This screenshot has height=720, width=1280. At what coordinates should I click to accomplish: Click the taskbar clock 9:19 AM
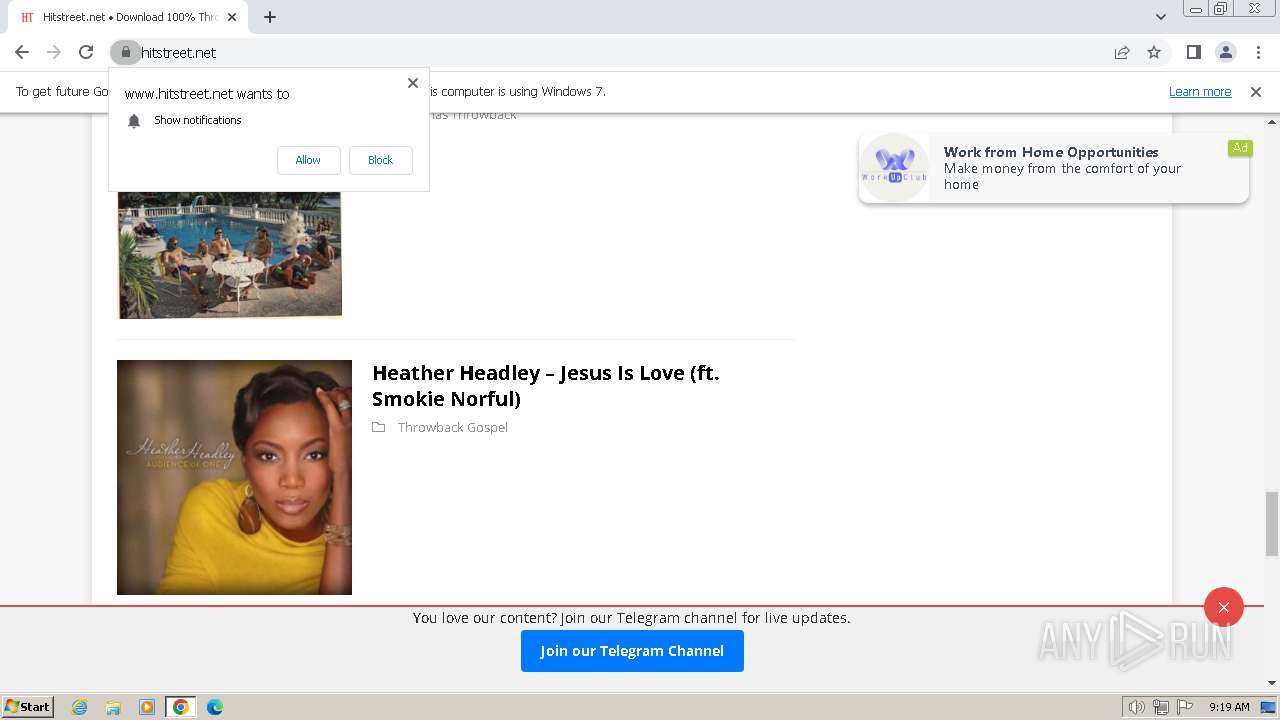(x=1229, y=707)
